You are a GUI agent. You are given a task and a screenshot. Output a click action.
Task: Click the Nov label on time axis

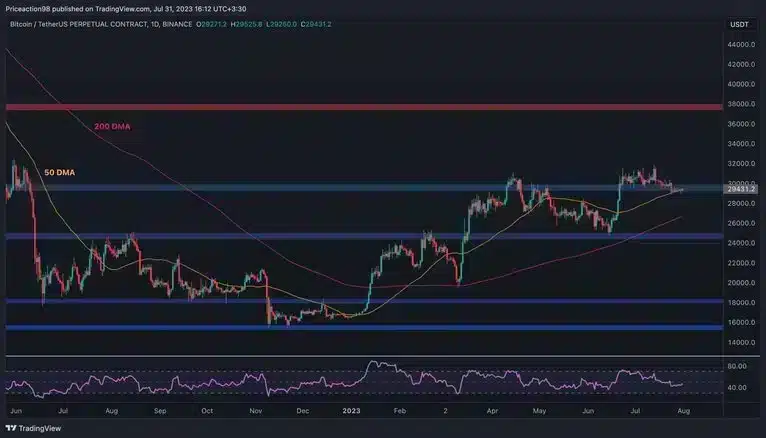[255, 410]
